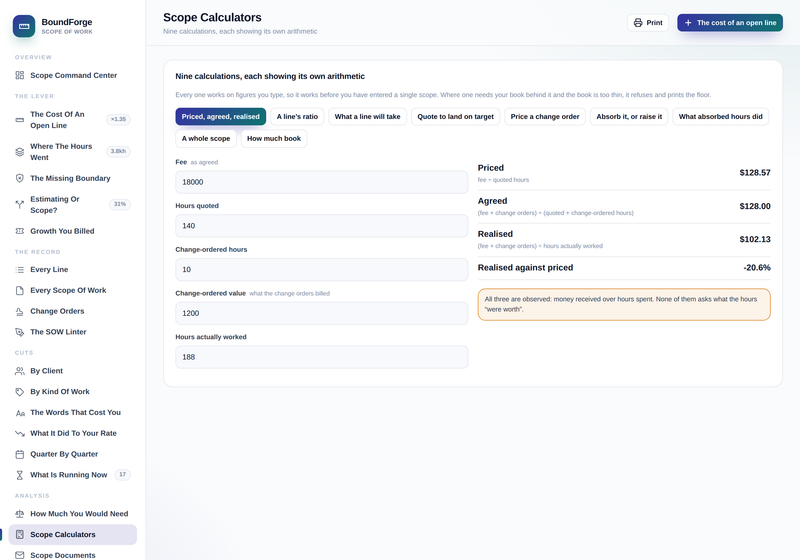Navigate to The SOW Linter
The image size is (800, 560).
click(x=72, y=332)
